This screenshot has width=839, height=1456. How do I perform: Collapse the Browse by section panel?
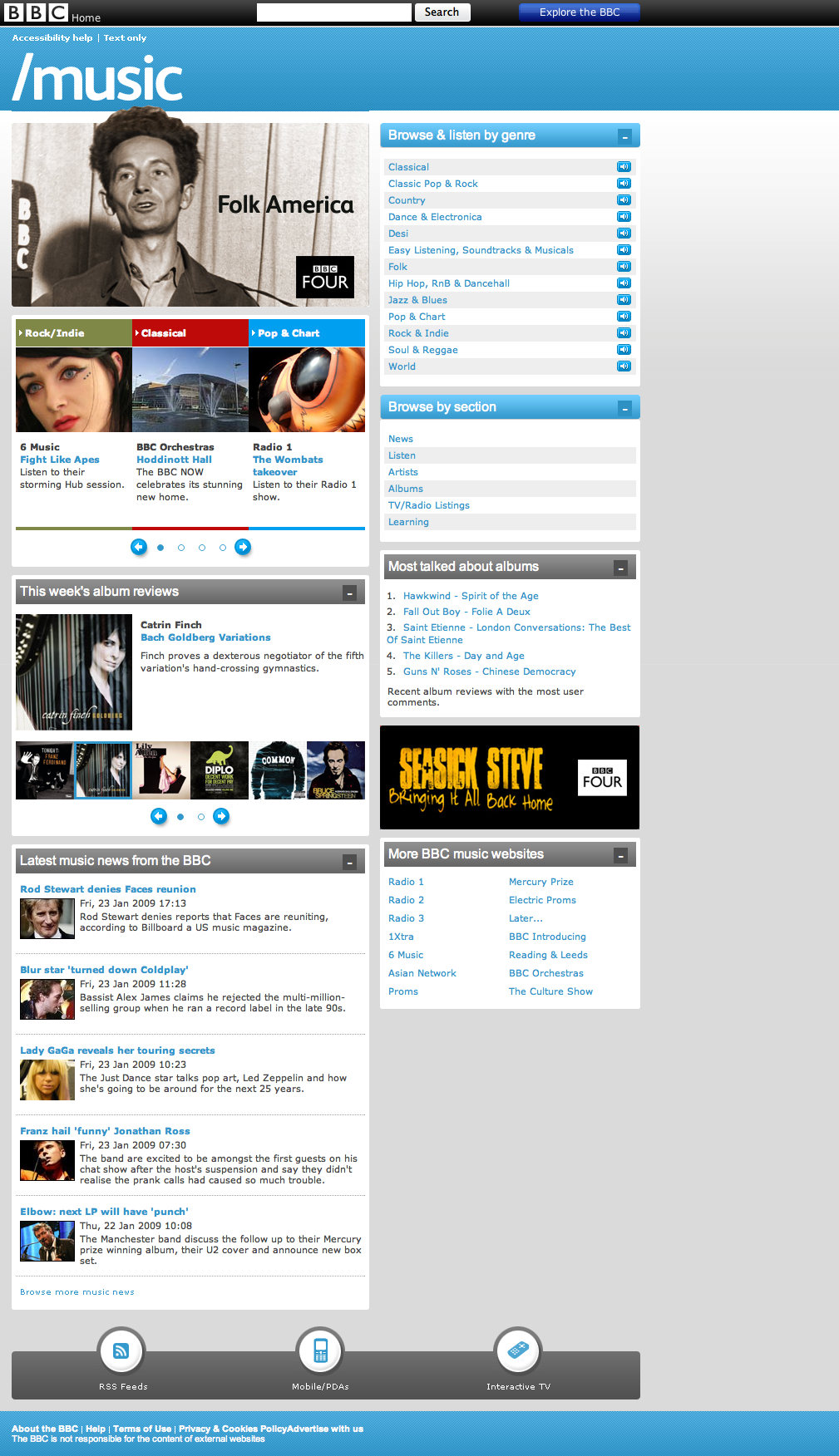pos(624,408)
